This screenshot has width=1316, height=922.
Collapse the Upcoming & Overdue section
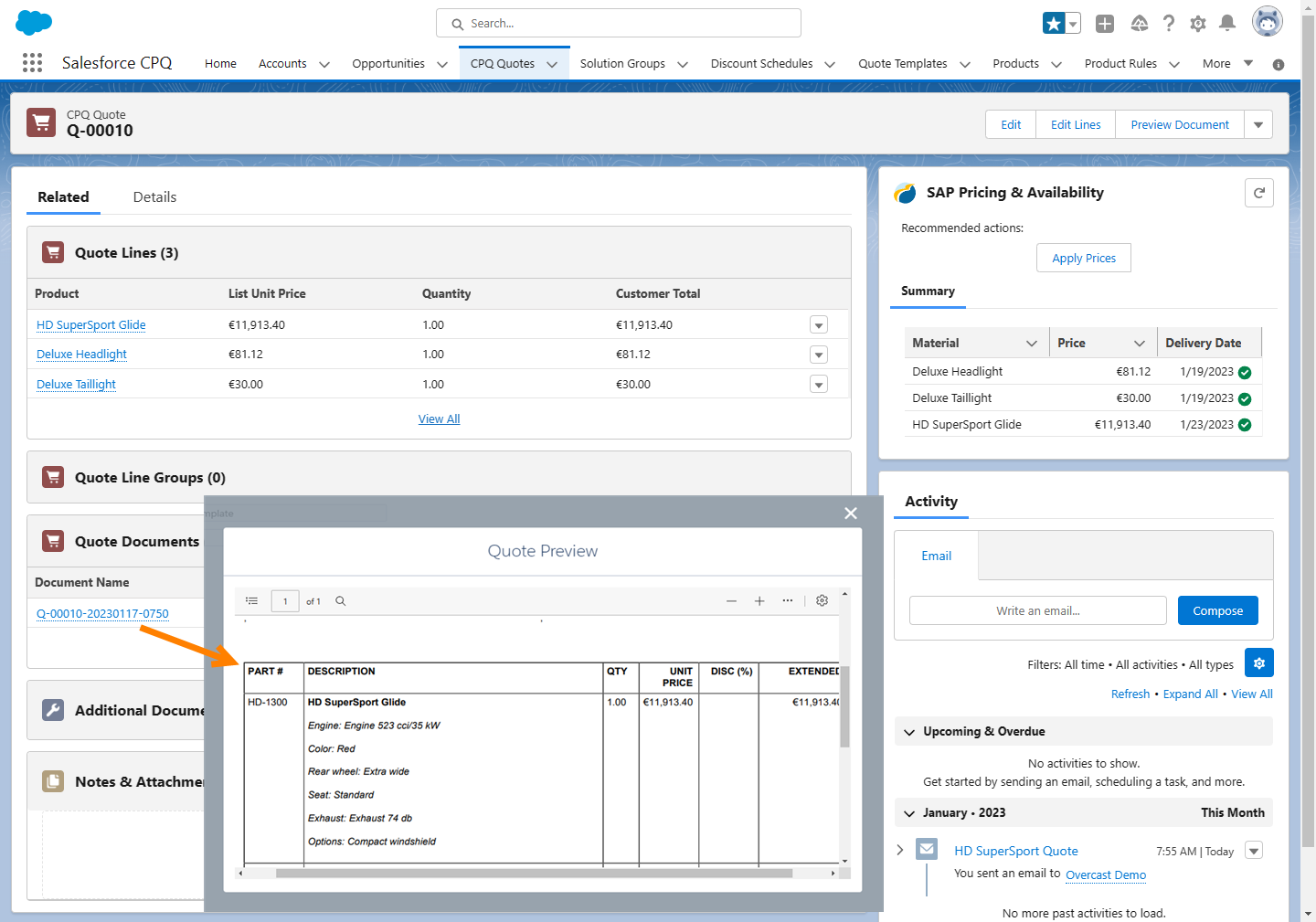[x=909, y=732]
